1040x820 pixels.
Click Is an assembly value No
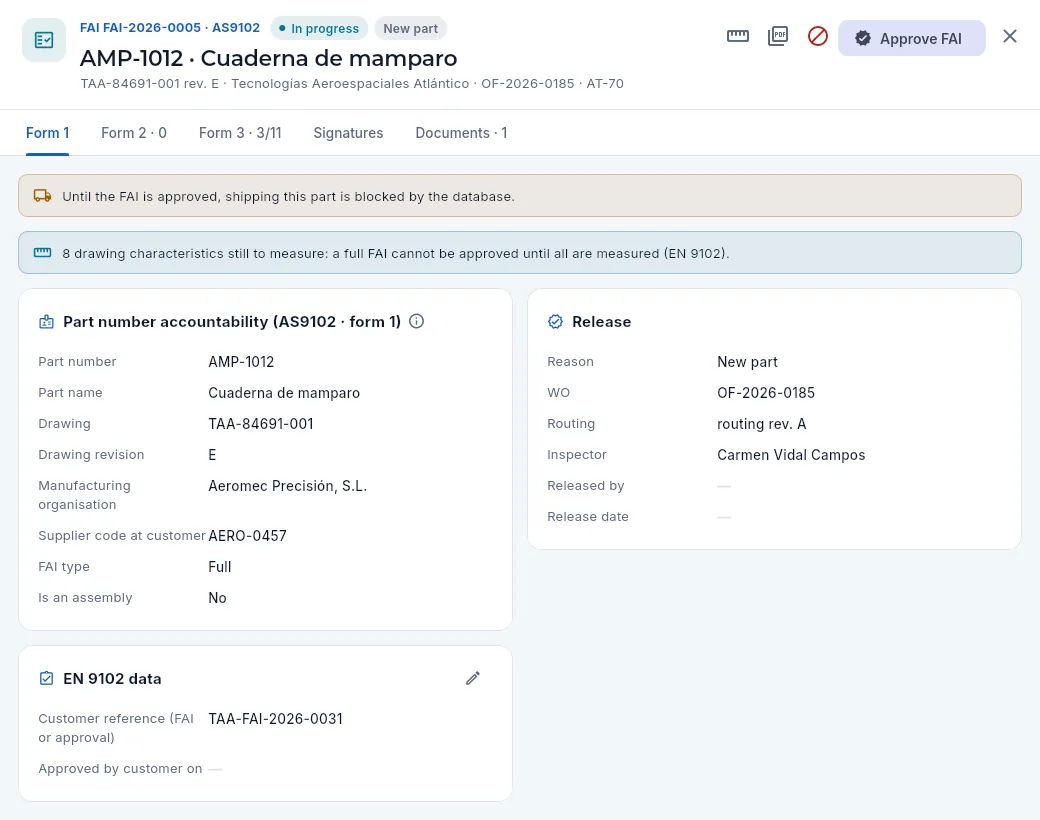[x=218, y=598]
